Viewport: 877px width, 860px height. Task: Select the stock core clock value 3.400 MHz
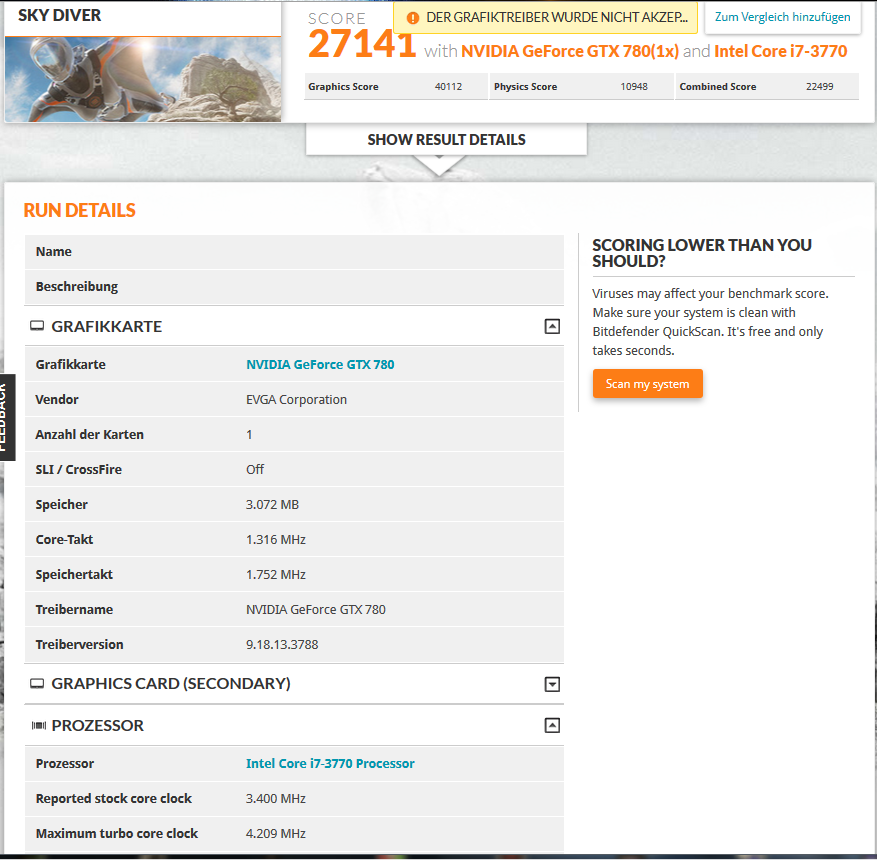(276, 798)
